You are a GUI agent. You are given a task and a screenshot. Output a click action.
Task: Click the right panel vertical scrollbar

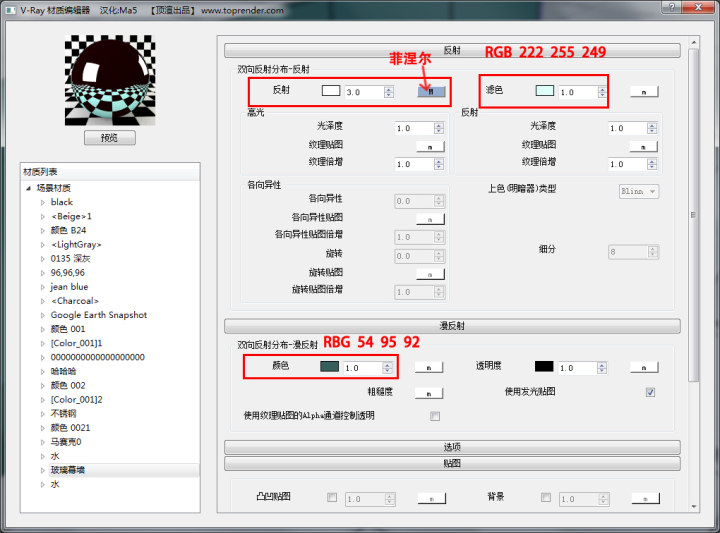693,215
